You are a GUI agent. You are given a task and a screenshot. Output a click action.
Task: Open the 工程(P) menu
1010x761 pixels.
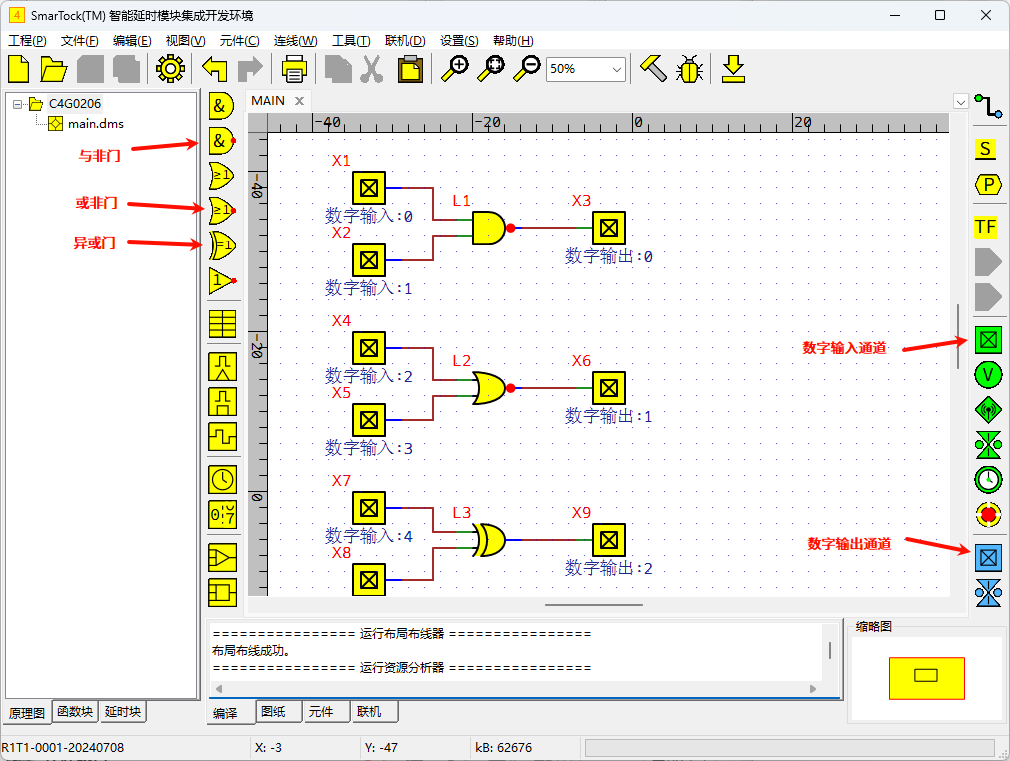click(x=27, y=41)
